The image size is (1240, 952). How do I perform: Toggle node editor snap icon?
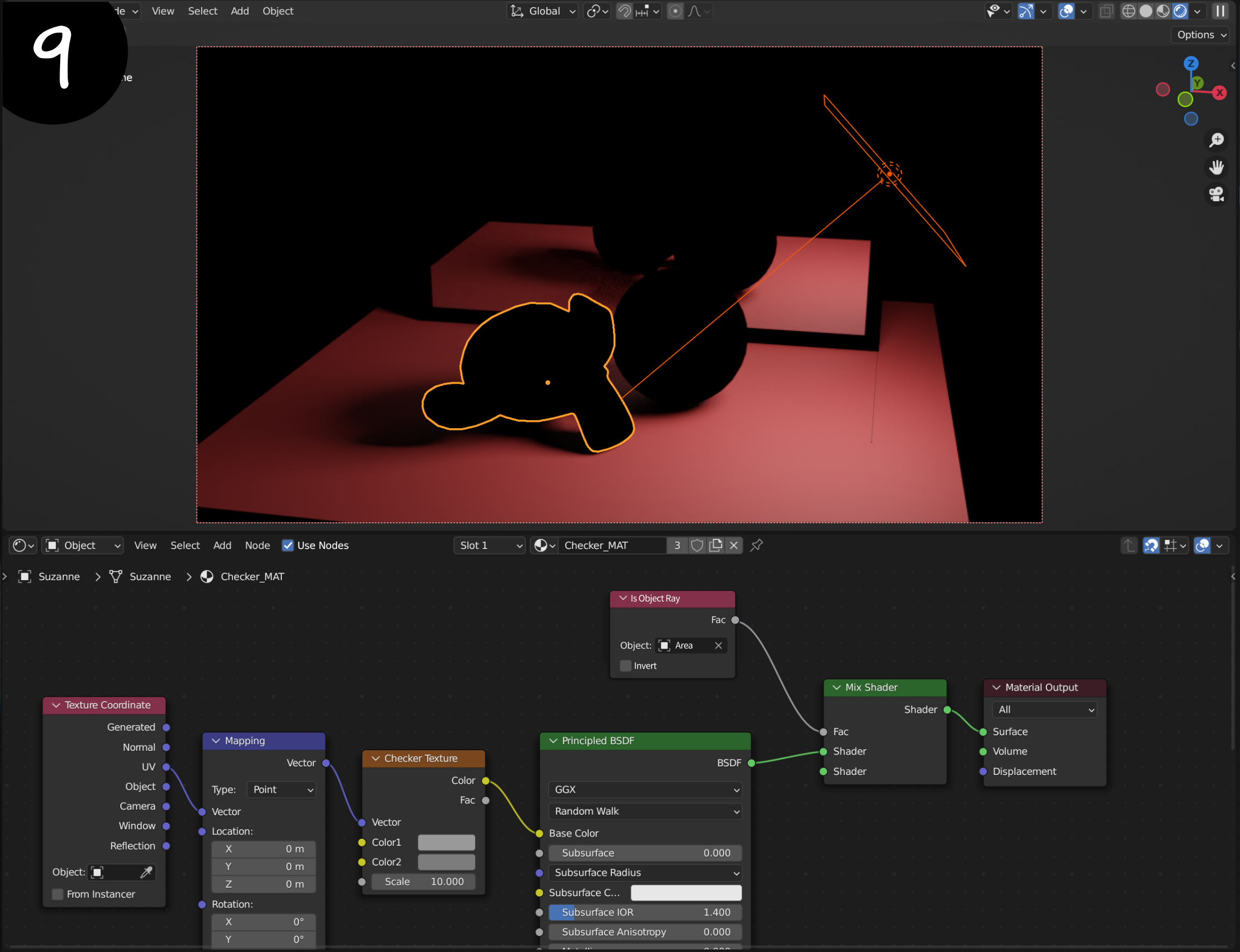[1151, 545]
